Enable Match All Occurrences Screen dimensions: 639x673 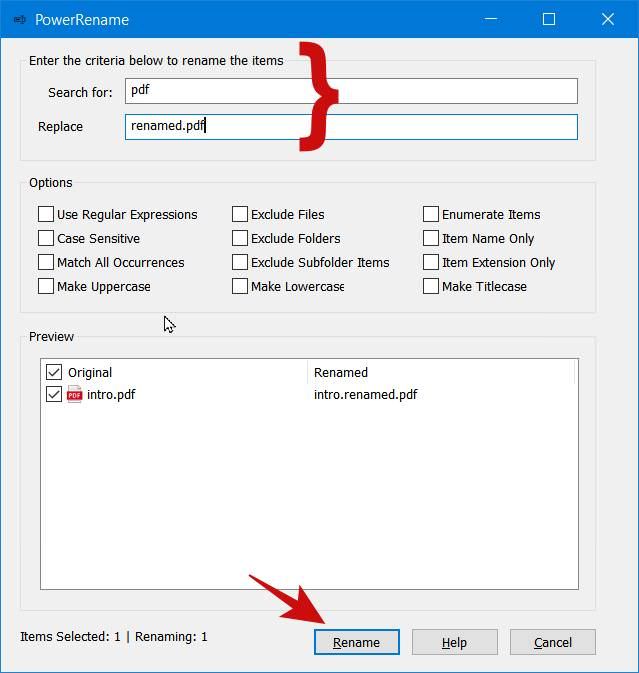(46, 262)
